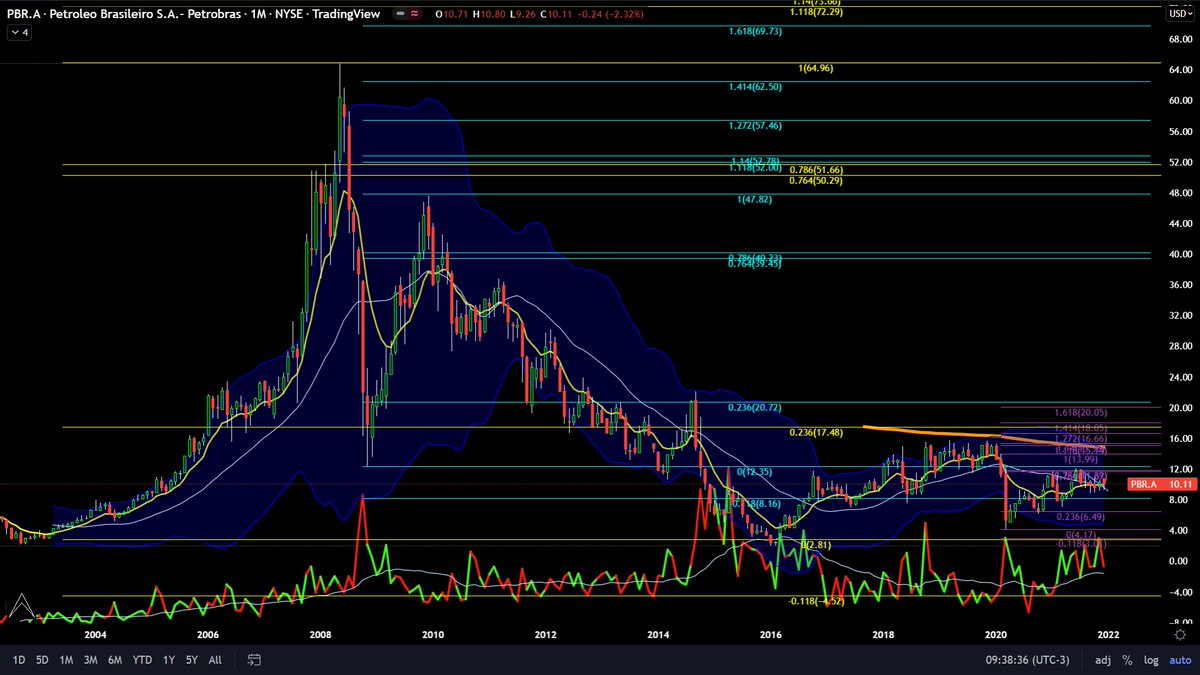Select the 5D time range
This screenshot has width=1200, height=675.
(42, 660)
